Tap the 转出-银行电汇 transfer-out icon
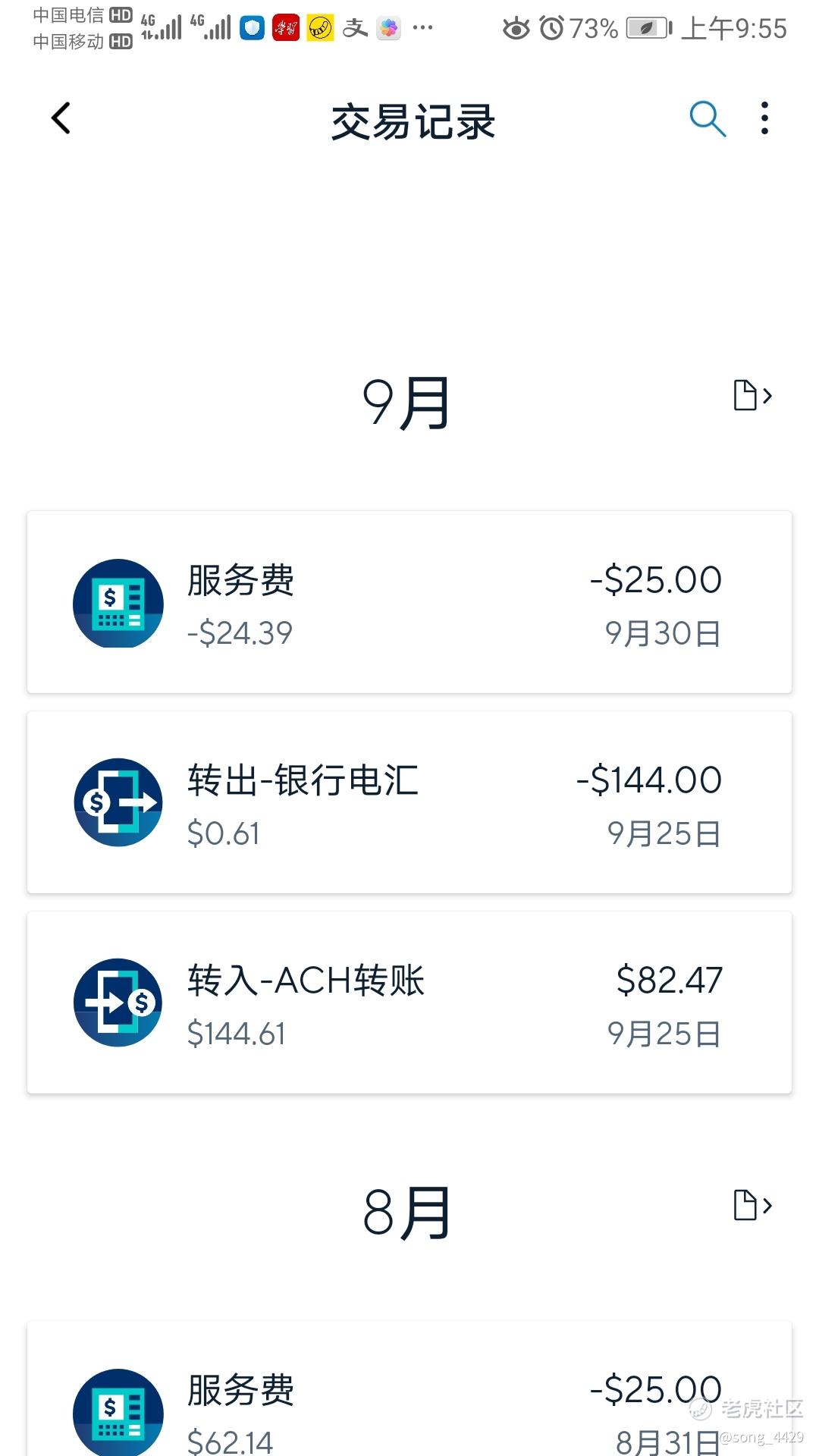 pyautogui.click(x=118, y=802)
